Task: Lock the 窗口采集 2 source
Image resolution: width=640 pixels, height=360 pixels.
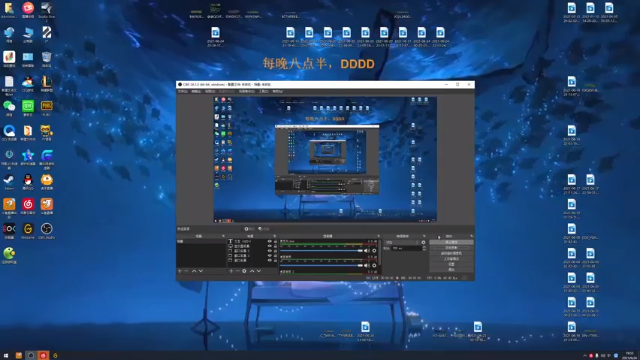Action: 275,256
